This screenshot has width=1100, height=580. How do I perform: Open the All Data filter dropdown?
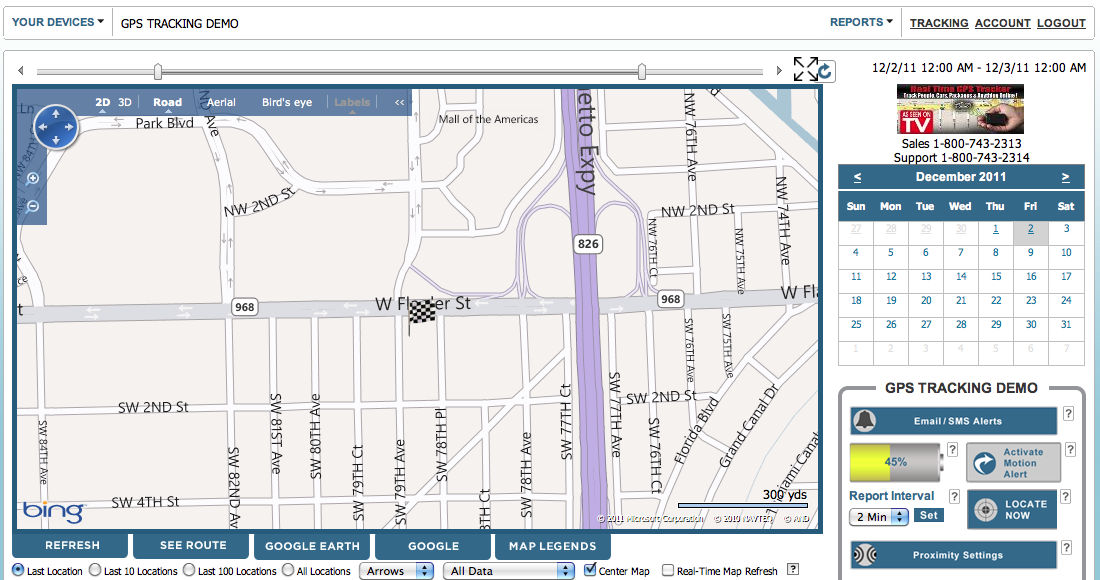click(509, 571)
